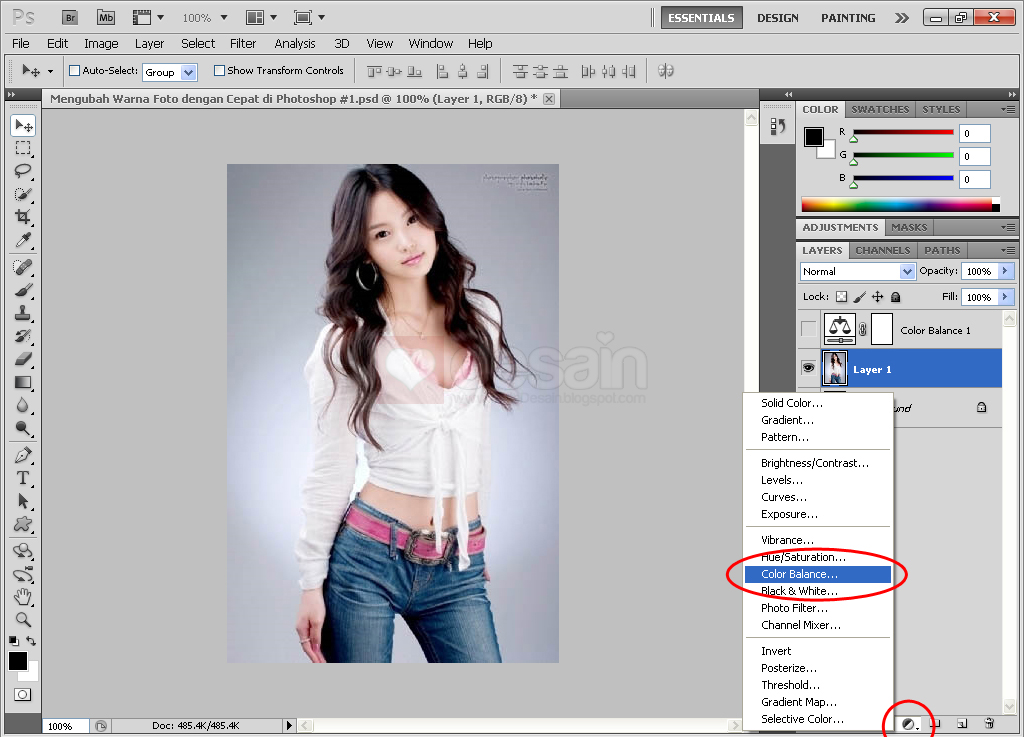Open the blend mode Normal dropdown
This screenshot has width=1024, height=737.
858,271
